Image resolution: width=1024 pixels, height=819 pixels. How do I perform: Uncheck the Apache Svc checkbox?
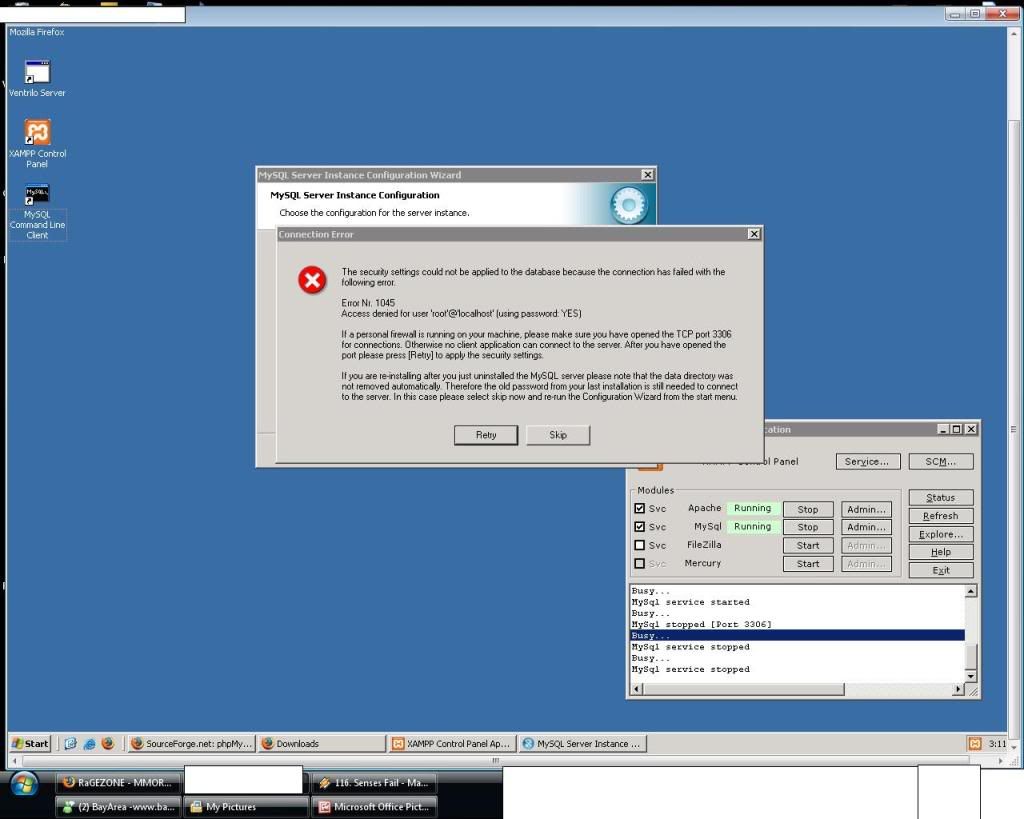point(640,509)
